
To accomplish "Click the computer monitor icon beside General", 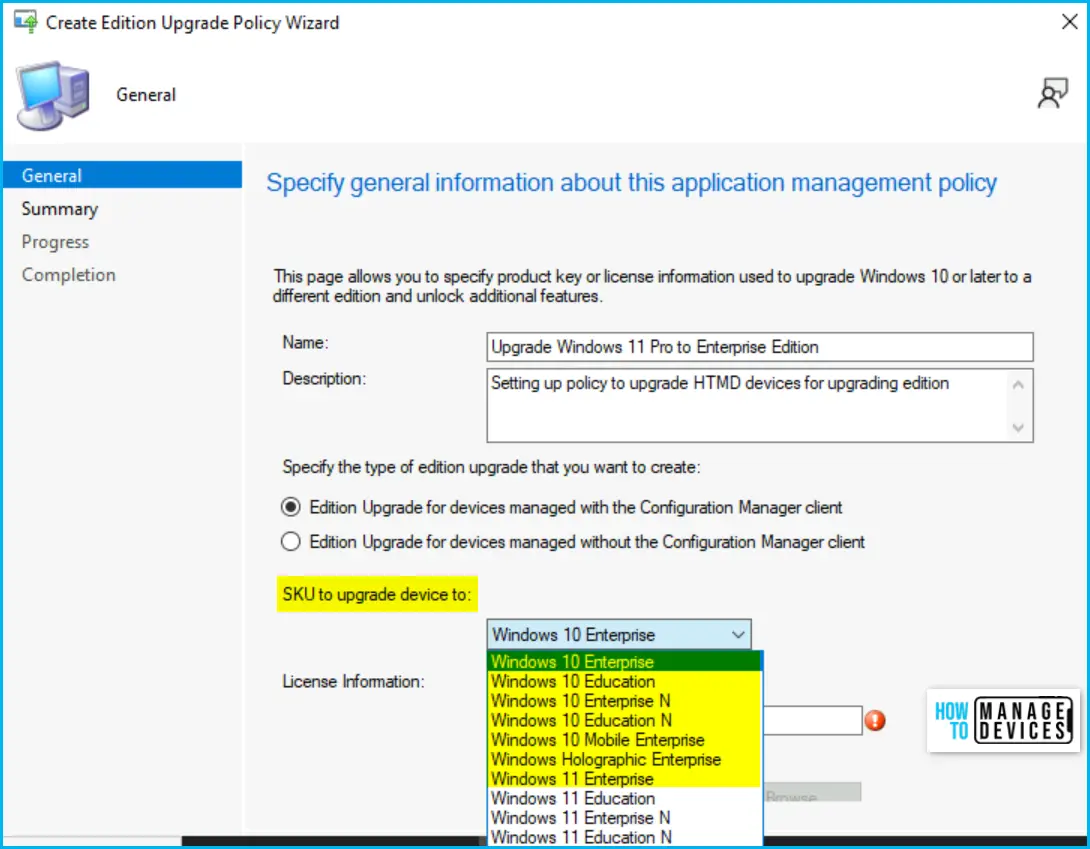I will (x=53, y=95).
